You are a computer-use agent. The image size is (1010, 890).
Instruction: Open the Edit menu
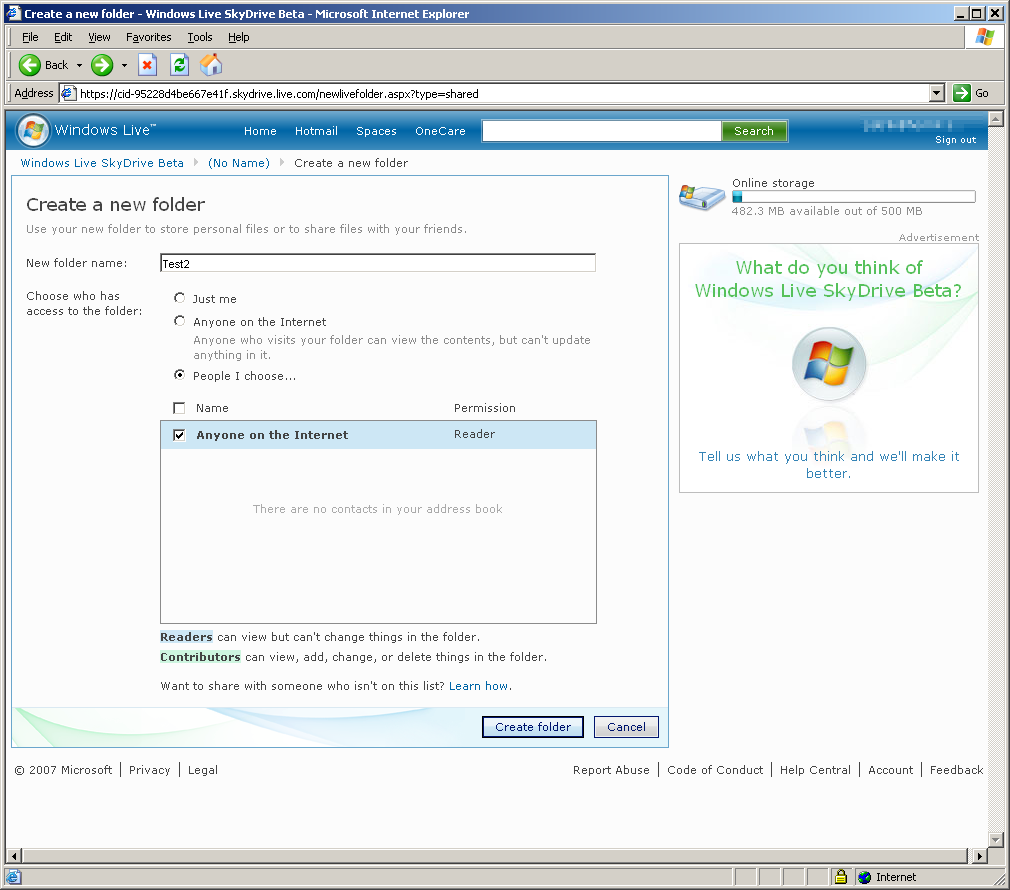(63, 37)
